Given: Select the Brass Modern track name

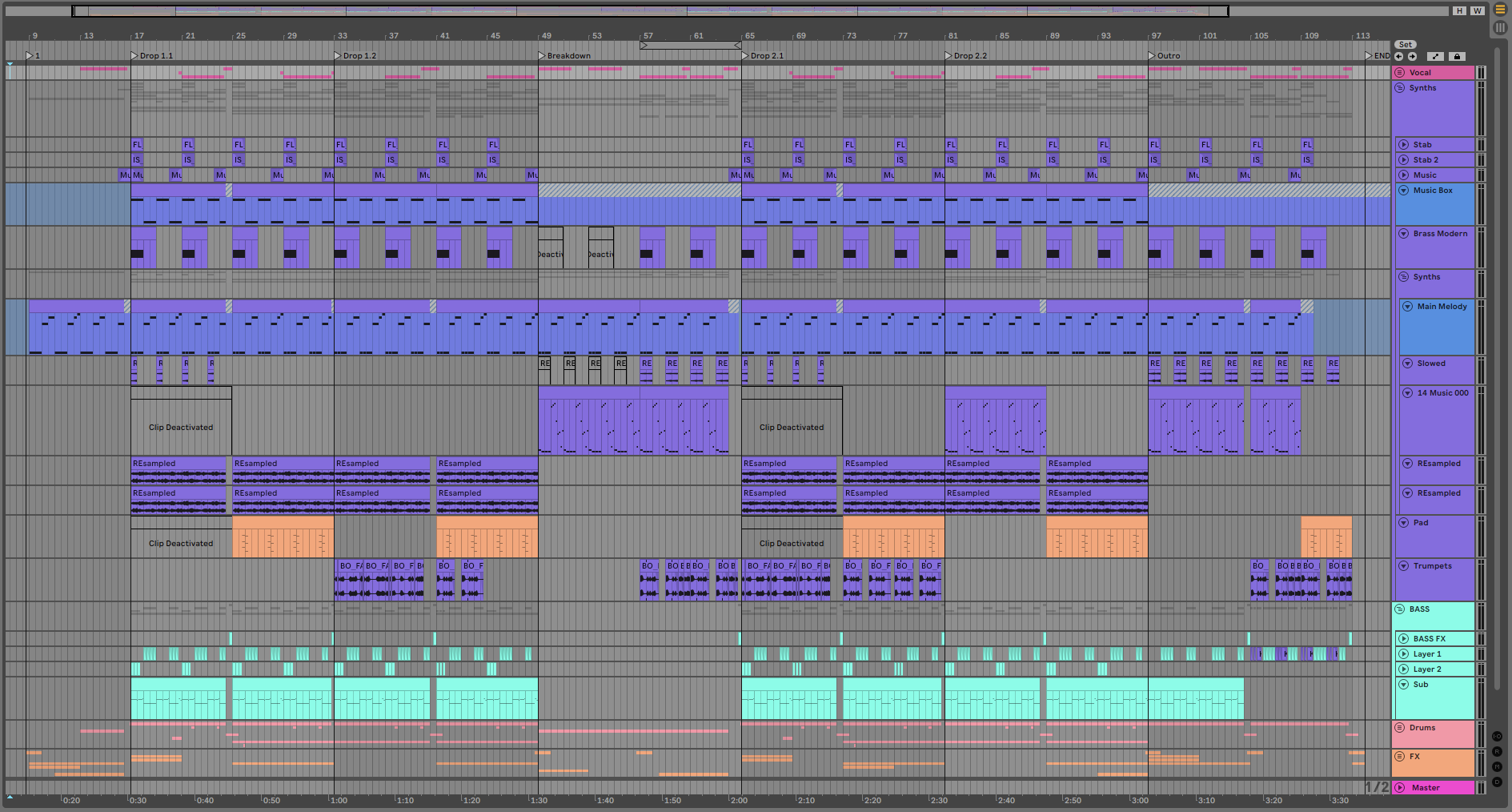Looking at the screenshot, I should (1440, 234).
